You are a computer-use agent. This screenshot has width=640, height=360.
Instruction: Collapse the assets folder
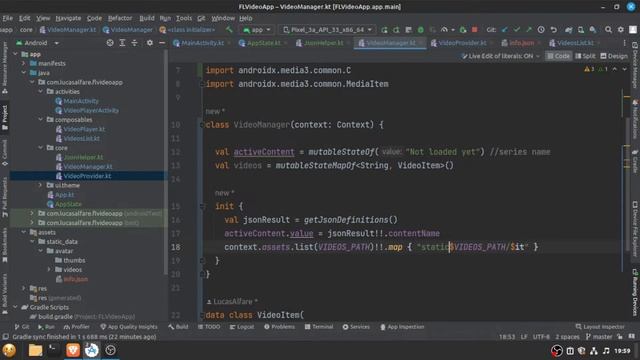coord(24,232)
